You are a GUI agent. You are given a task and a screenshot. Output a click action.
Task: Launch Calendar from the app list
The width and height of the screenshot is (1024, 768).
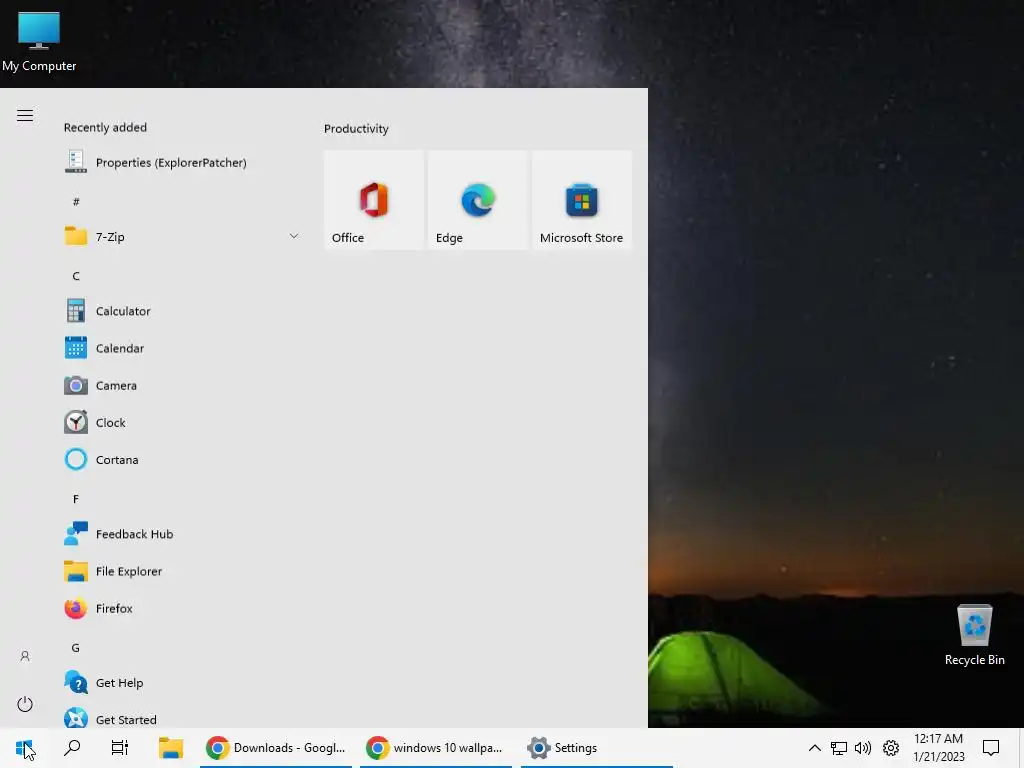point(183,348)
